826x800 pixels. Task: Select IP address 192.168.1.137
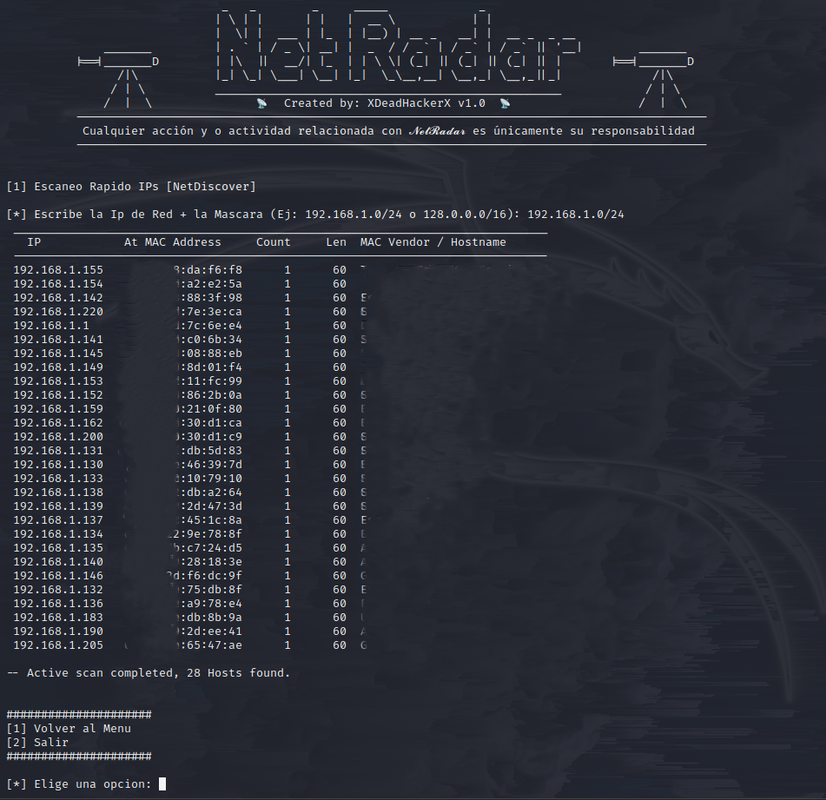pyautogui.click(x=58, y=520)
